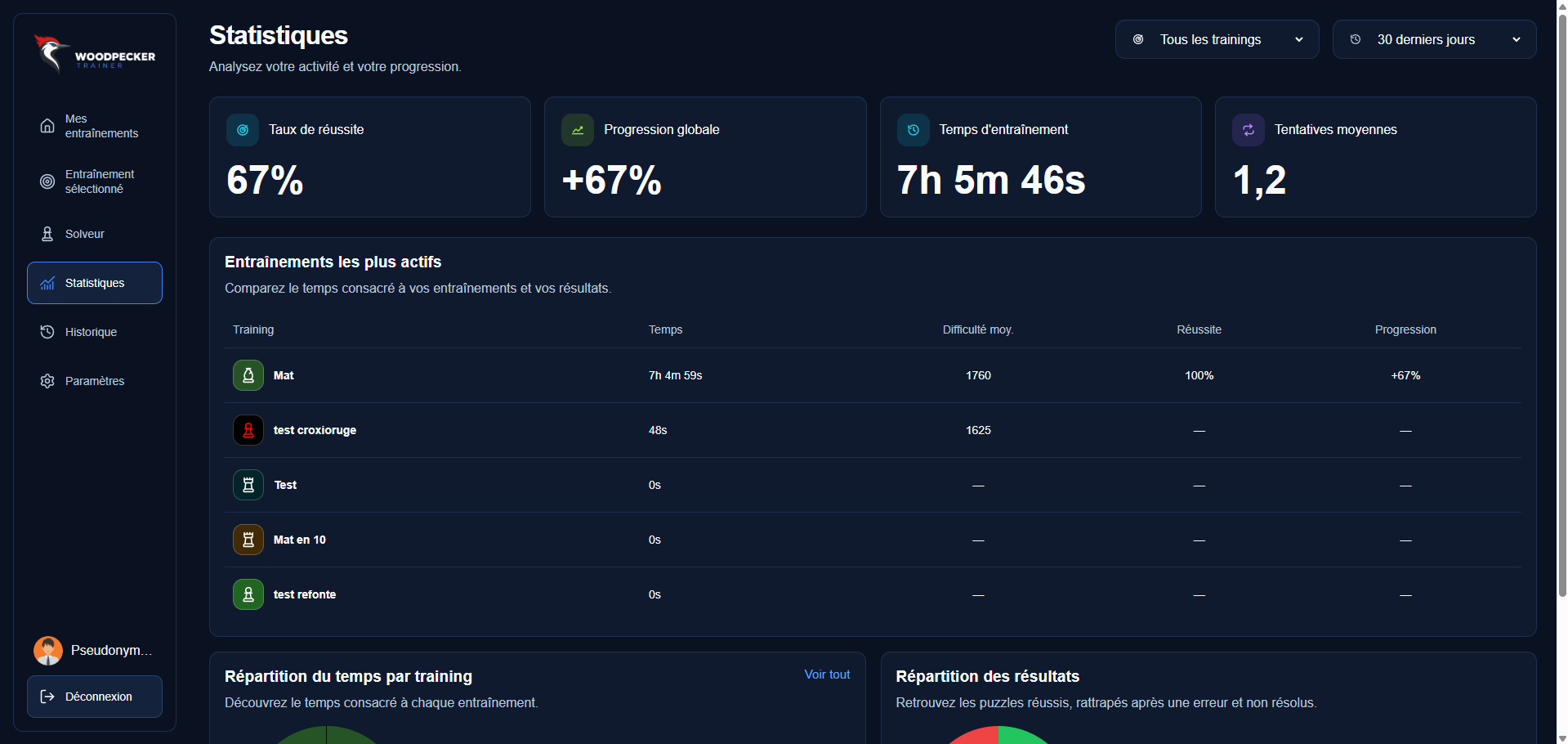Click the user avatar picture
Screen dimensions: 1568x744
pos(48,651)
